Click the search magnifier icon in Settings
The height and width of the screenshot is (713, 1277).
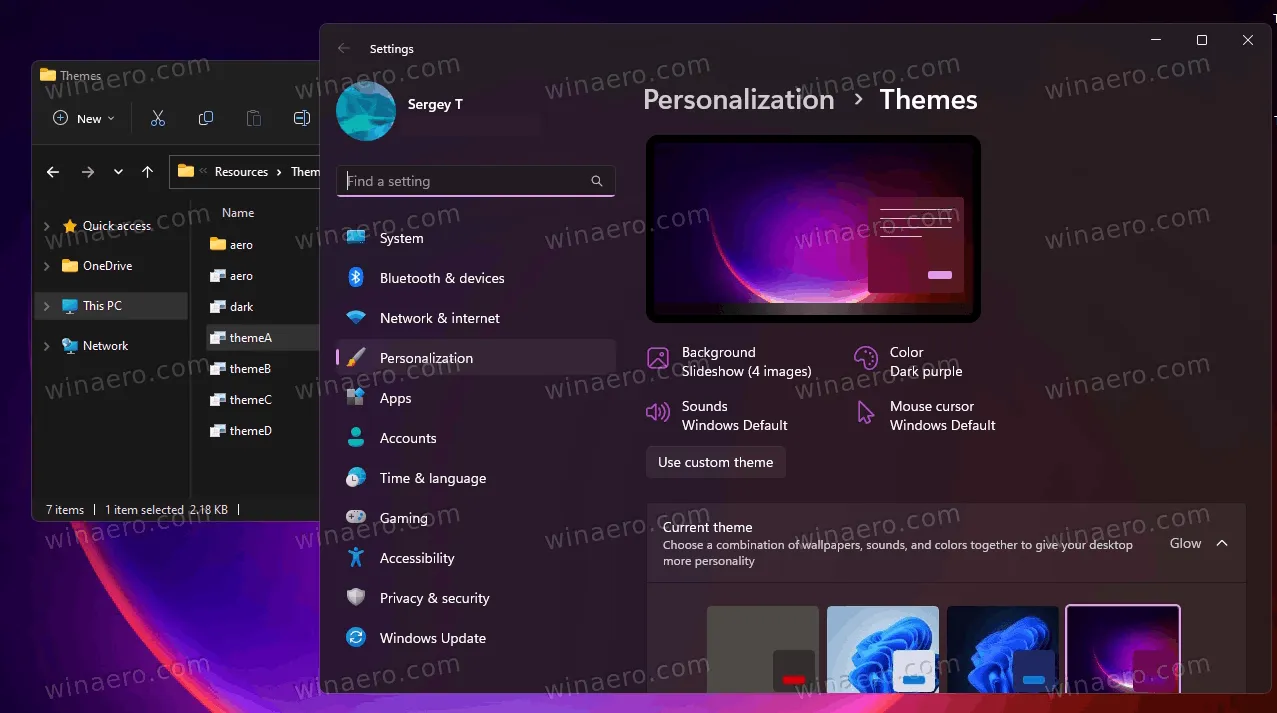pyautogui.click(x=597, y=181)
